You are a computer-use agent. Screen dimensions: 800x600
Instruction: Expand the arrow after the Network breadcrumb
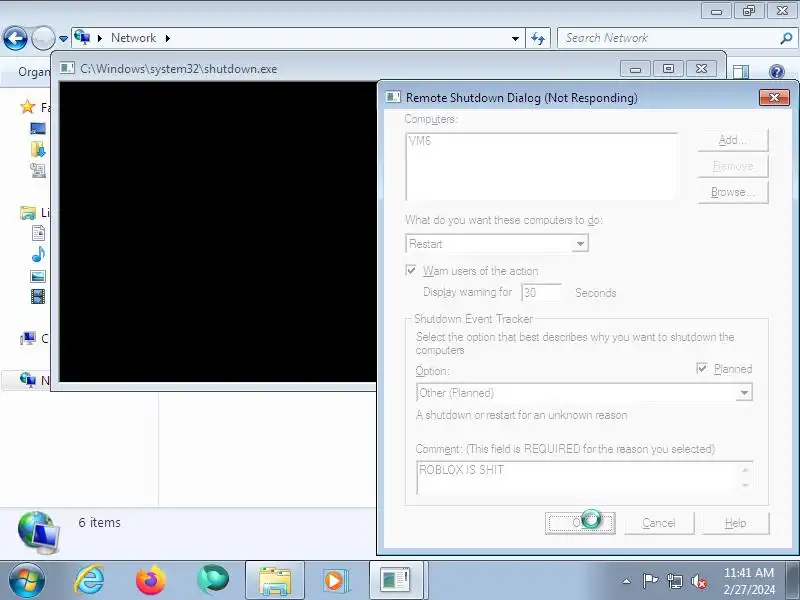(x=167, y=38)
